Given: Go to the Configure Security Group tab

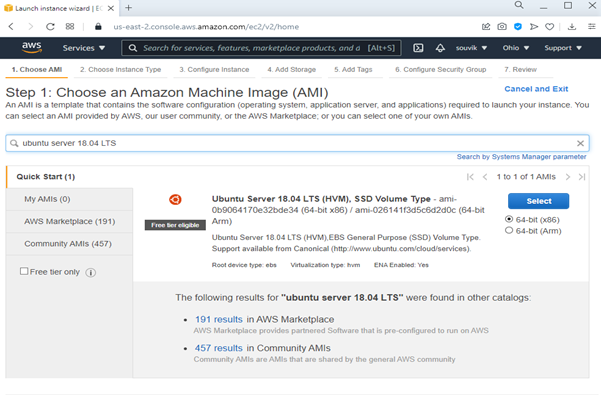Looking at the screenshot, I should [440, 70].
